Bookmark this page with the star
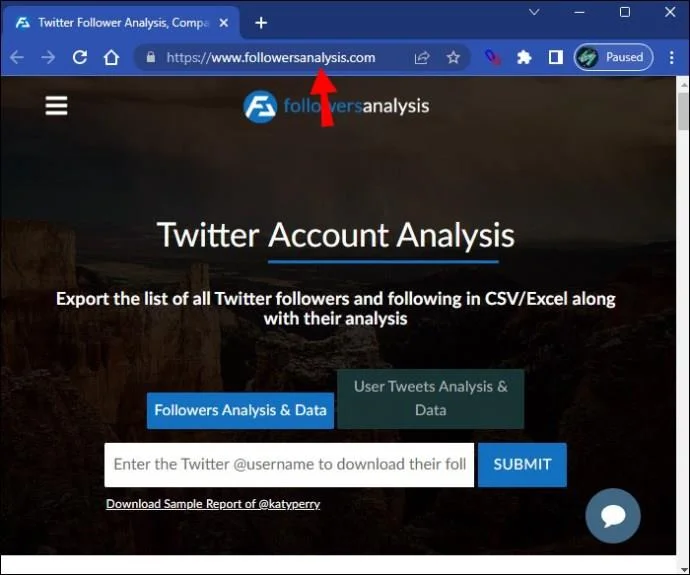 453,57
